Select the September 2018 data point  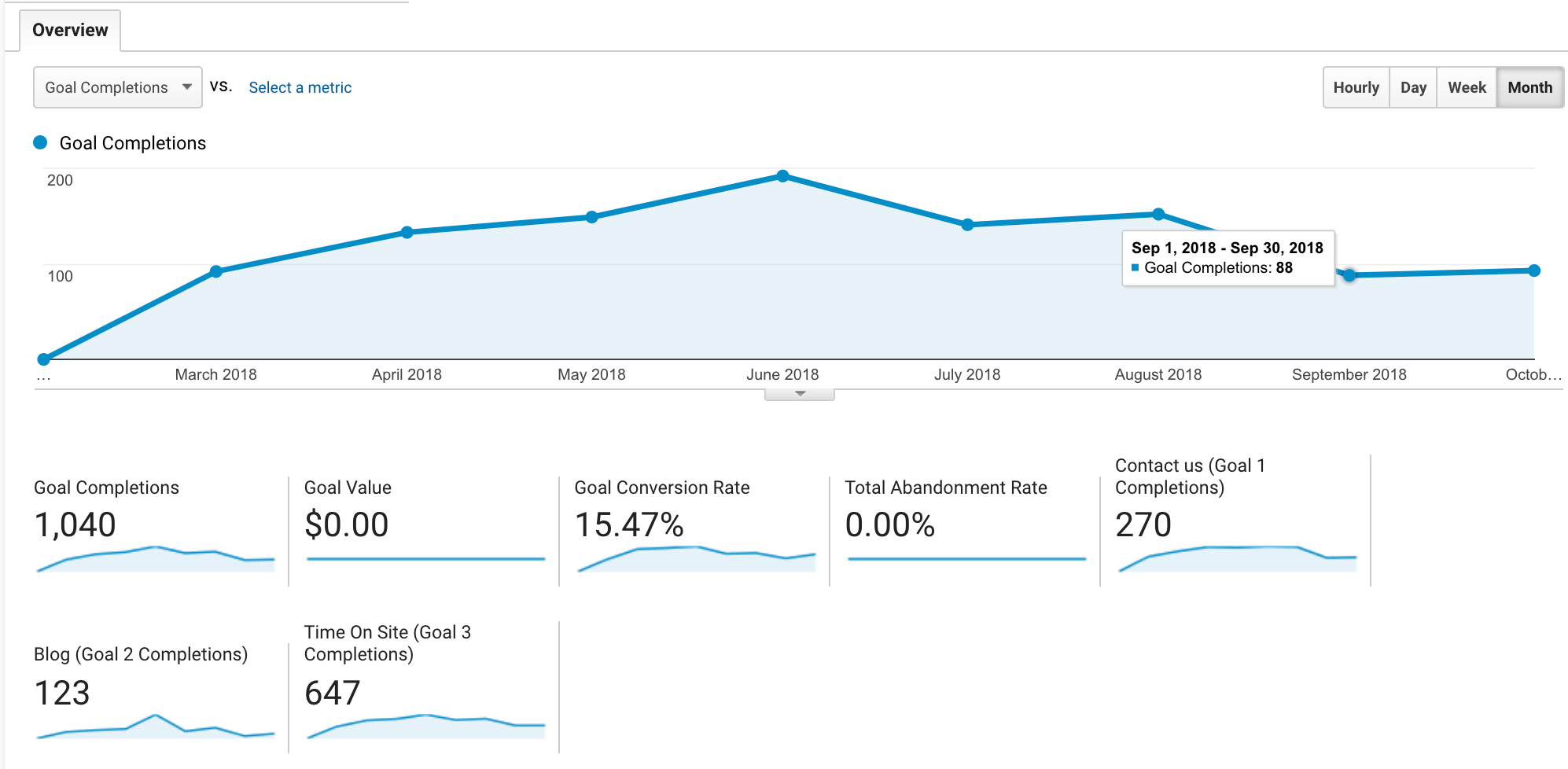(x=1349, y=275)
